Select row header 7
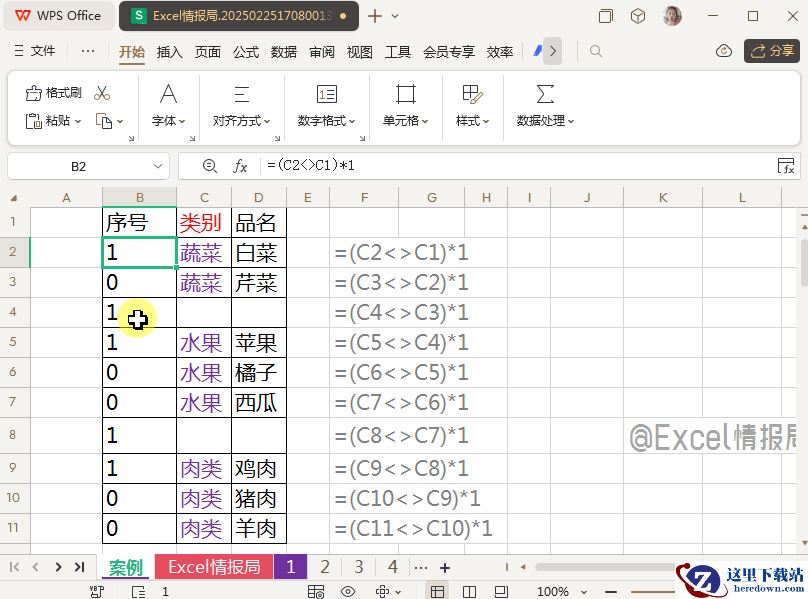The height and width of the screenshot is (599, 808). click(13, 403)
